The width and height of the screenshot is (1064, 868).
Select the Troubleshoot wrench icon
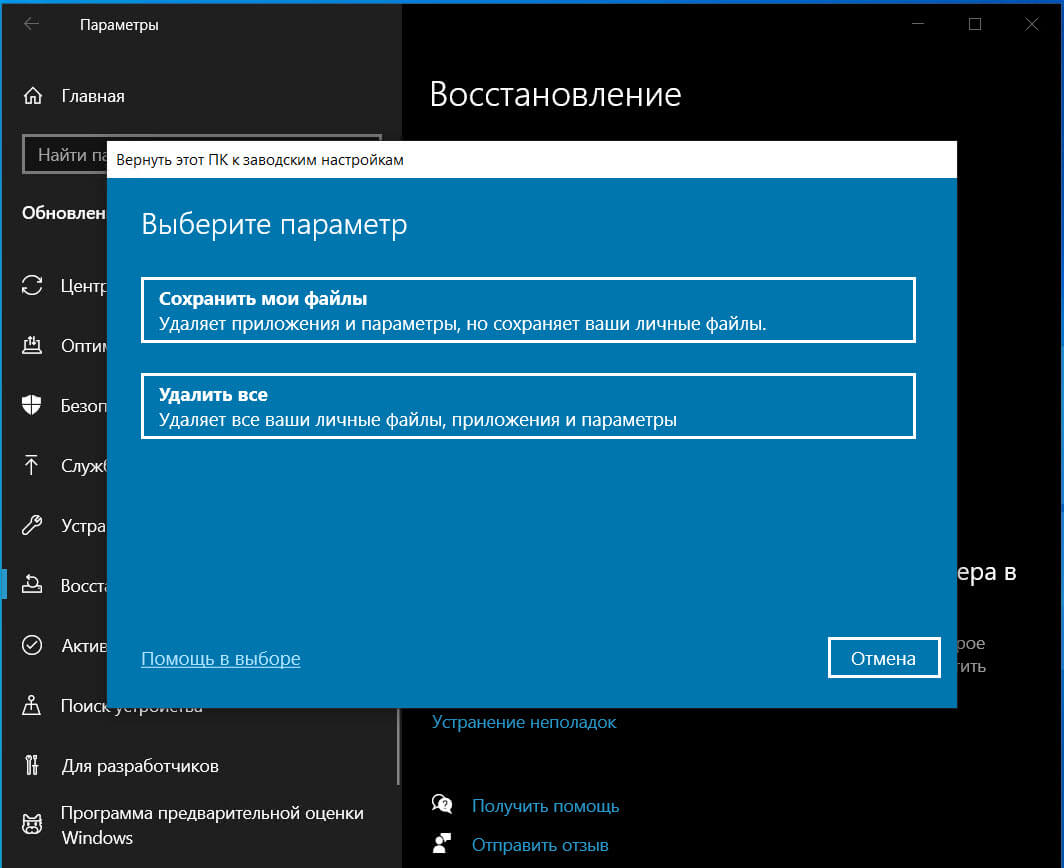pos(32,525)
